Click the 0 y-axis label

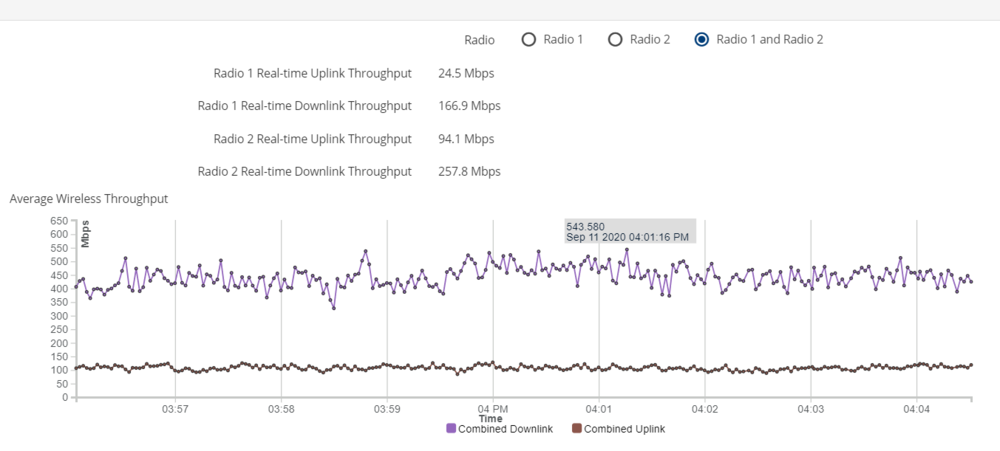[65, 397]
